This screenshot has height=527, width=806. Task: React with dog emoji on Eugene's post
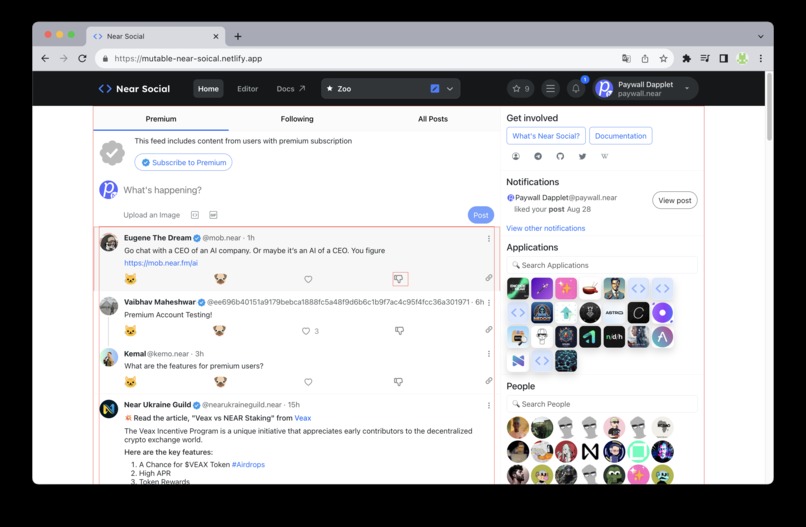pos(220,279)
